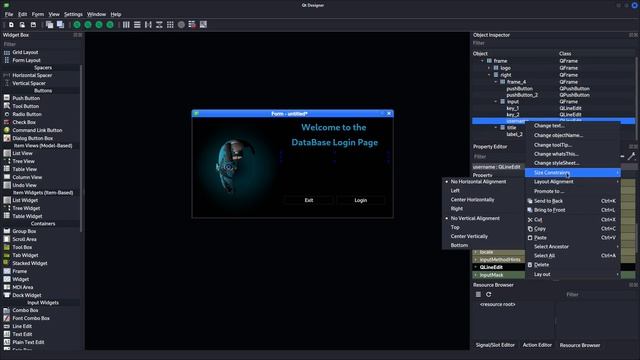This screenshot has width=640, height=360.
Task: Click the Object Inspector filter field
Action: coord(553,43)
